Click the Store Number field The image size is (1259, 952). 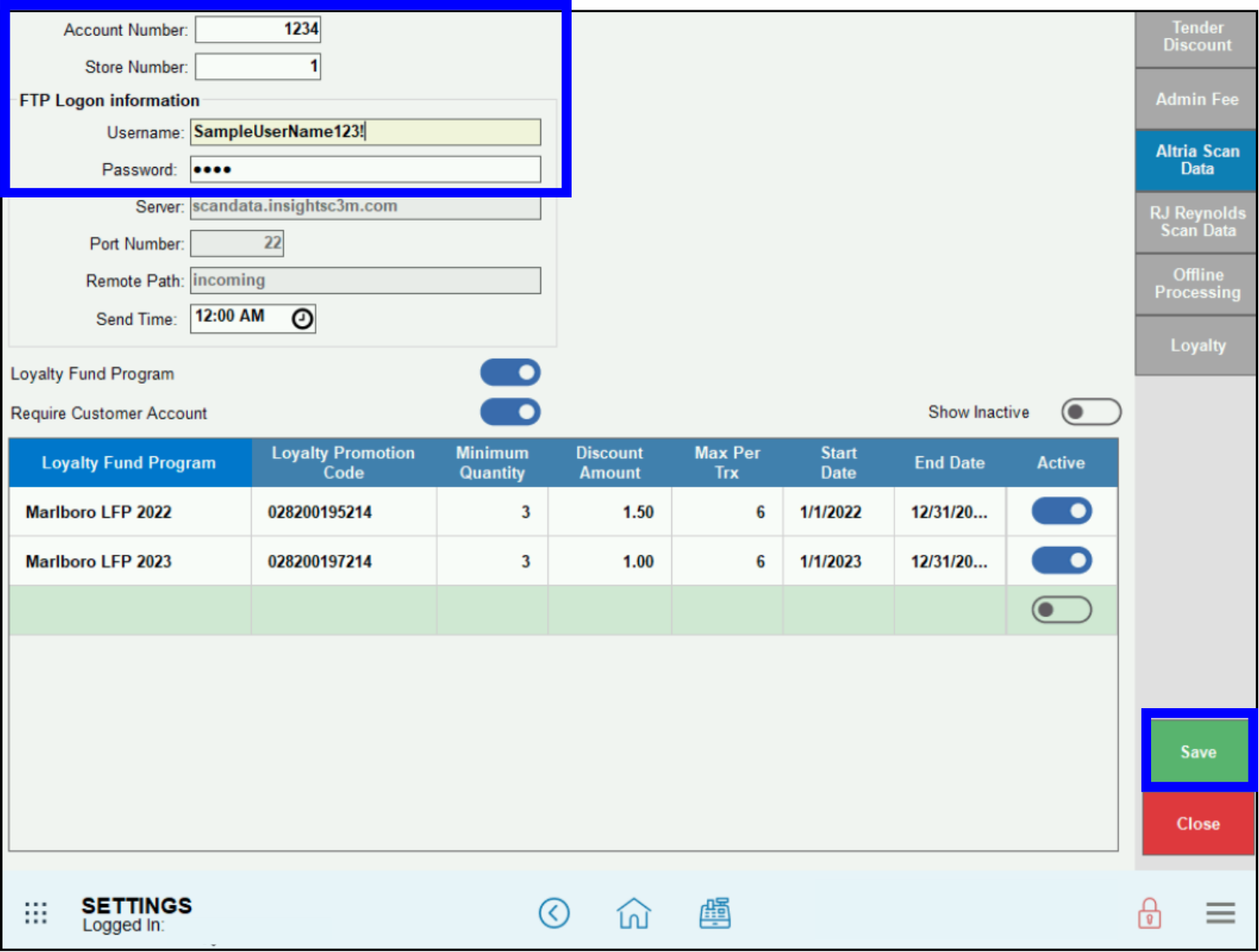tap(258, 66)
